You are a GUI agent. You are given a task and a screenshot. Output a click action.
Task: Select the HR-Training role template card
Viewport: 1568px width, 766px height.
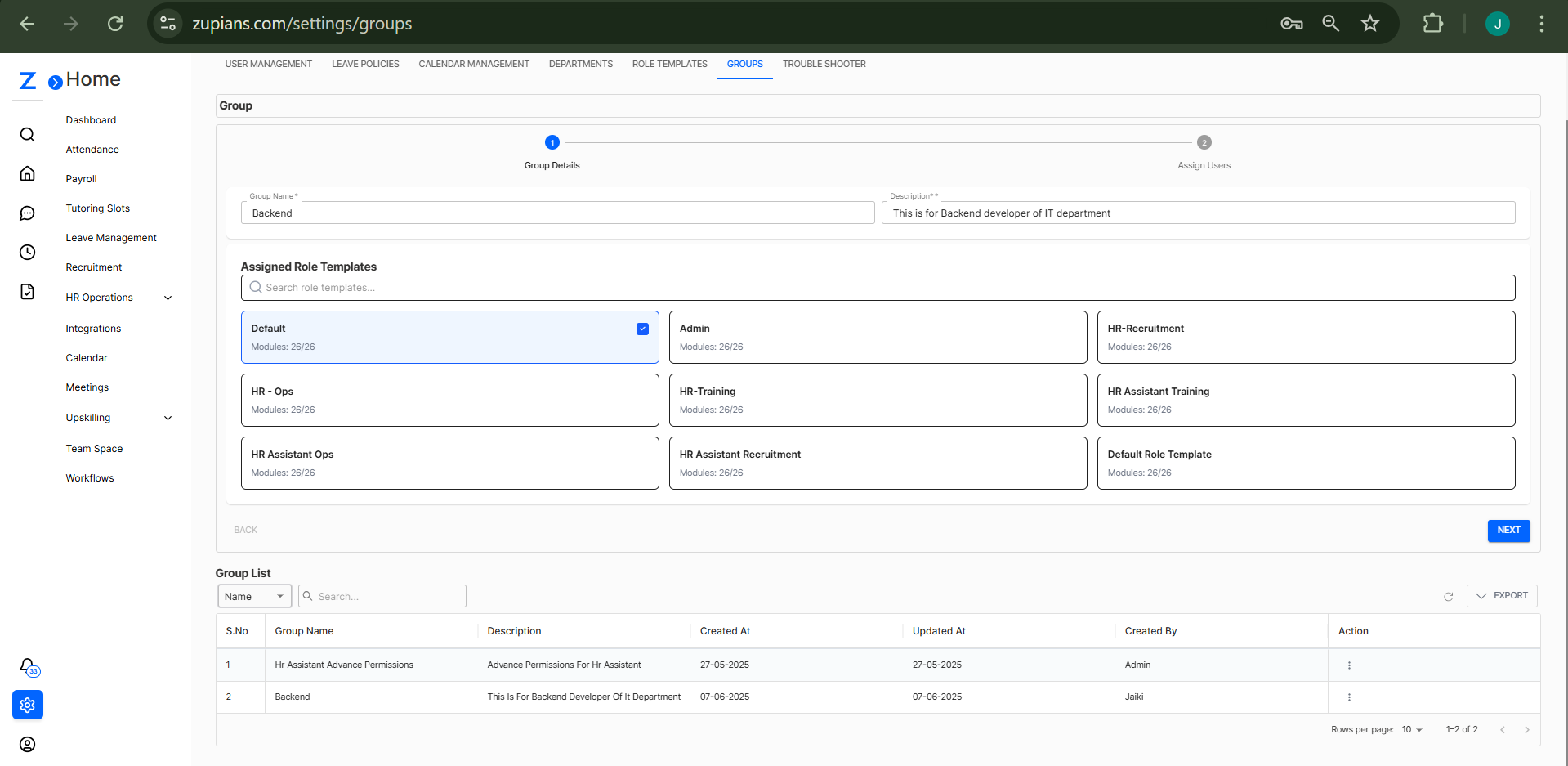click(x=878, y=400)
